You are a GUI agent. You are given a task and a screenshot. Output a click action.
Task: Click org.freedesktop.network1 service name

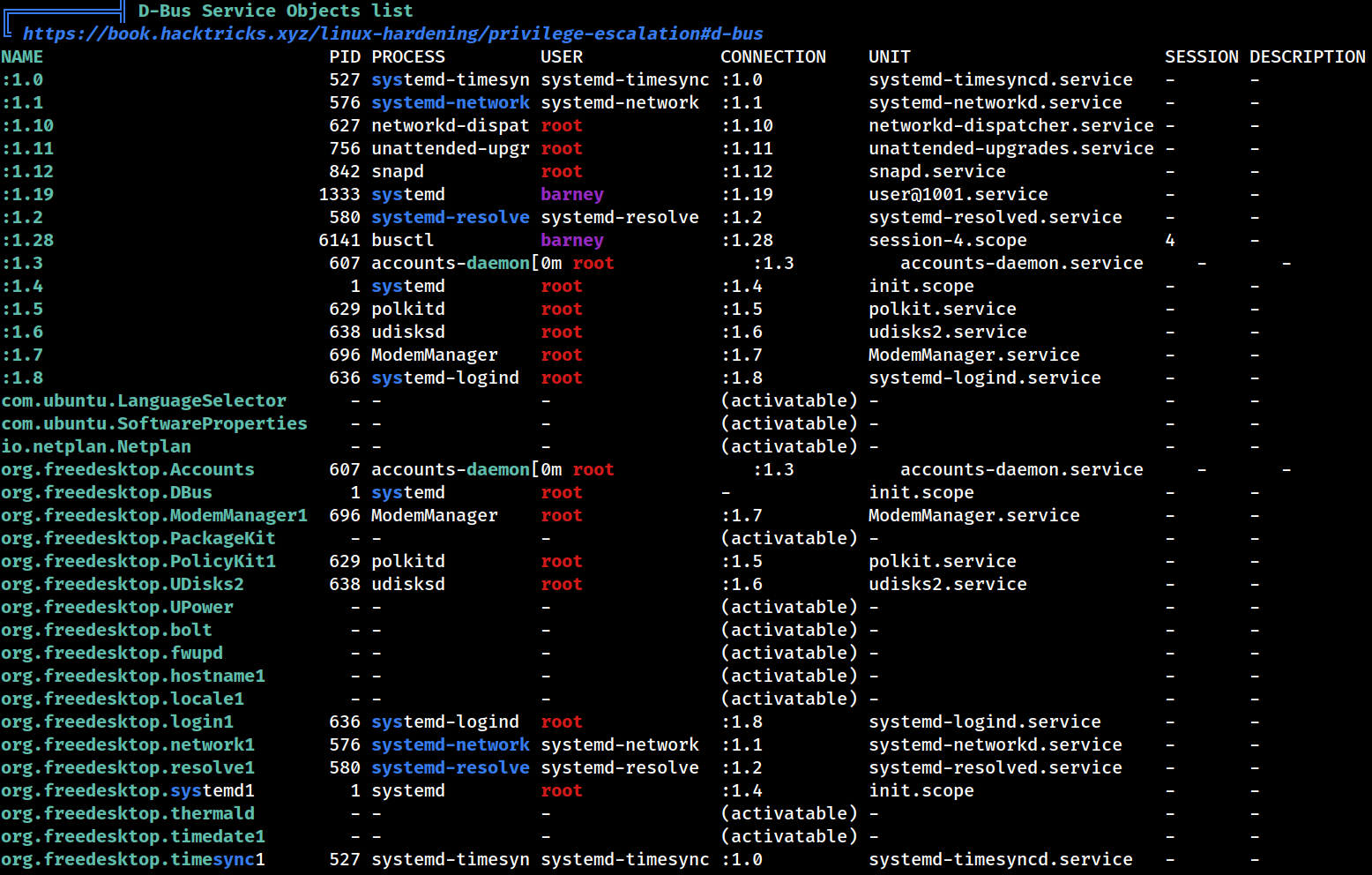(x=128, y=744)
